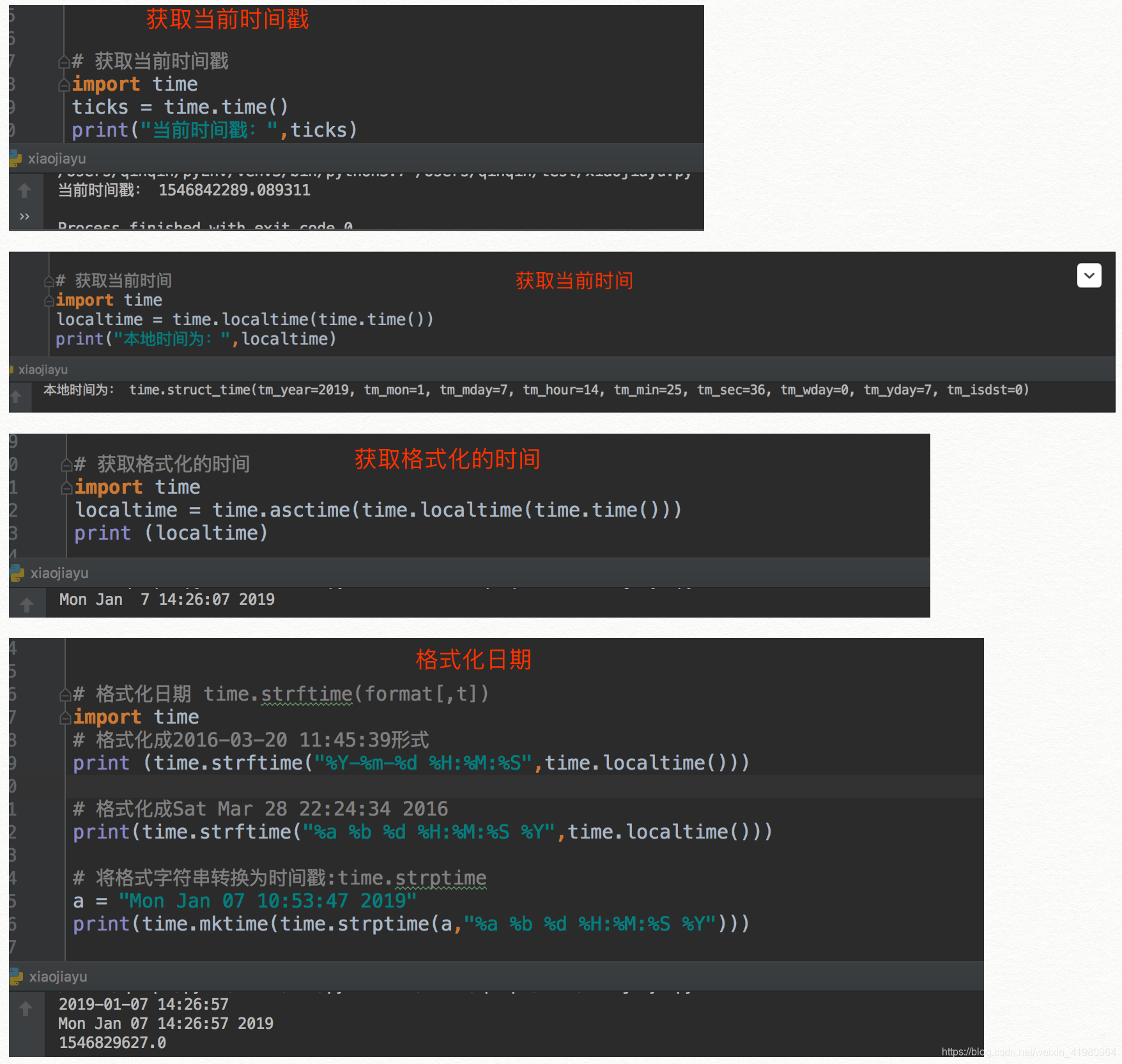Click Python icon beside third xiaojiayu tab
Screen dimensions: 1122x1064
click(17, 574)
